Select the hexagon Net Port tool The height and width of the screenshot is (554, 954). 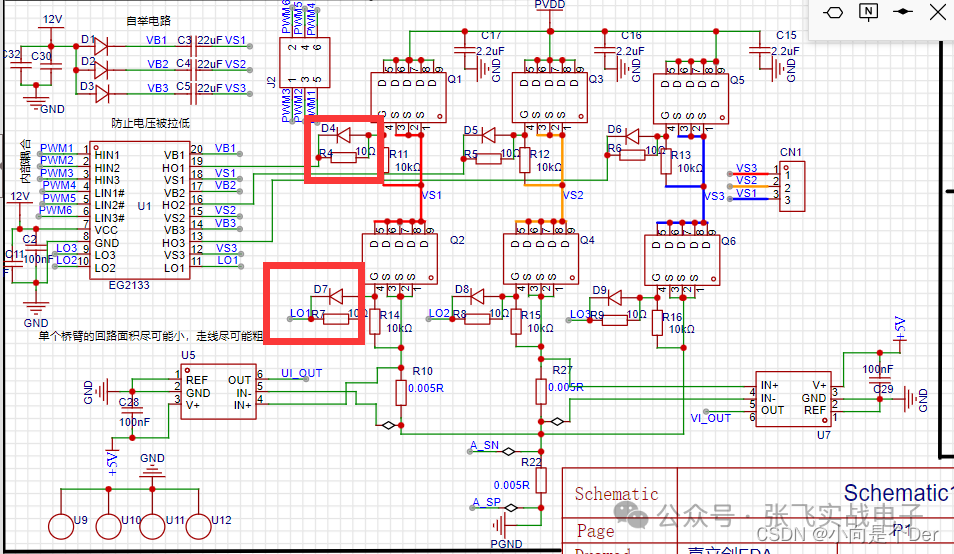pyautogui.click(x=833, y=12)
